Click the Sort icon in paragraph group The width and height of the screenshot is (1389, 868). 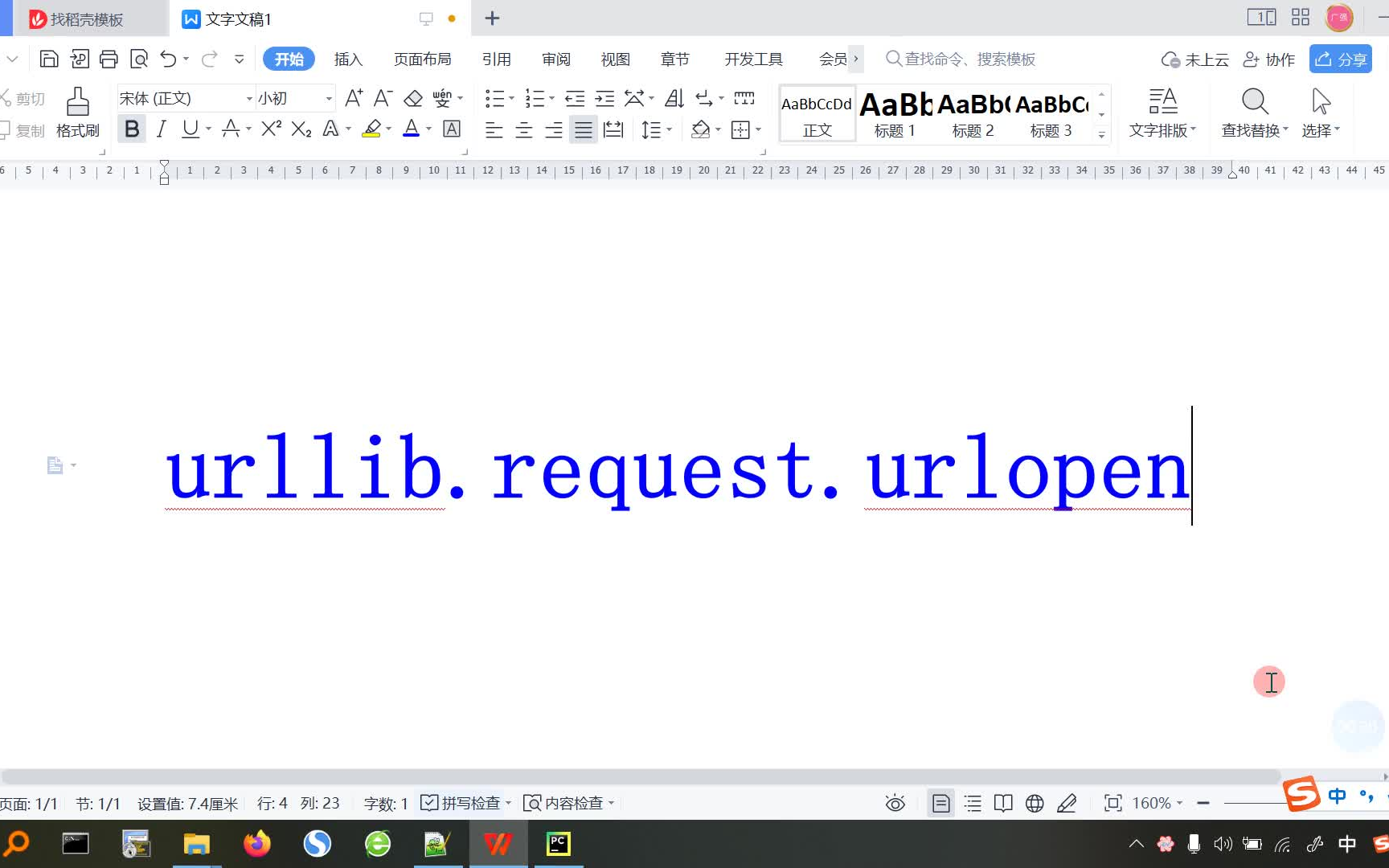click(x=674, y=98)
